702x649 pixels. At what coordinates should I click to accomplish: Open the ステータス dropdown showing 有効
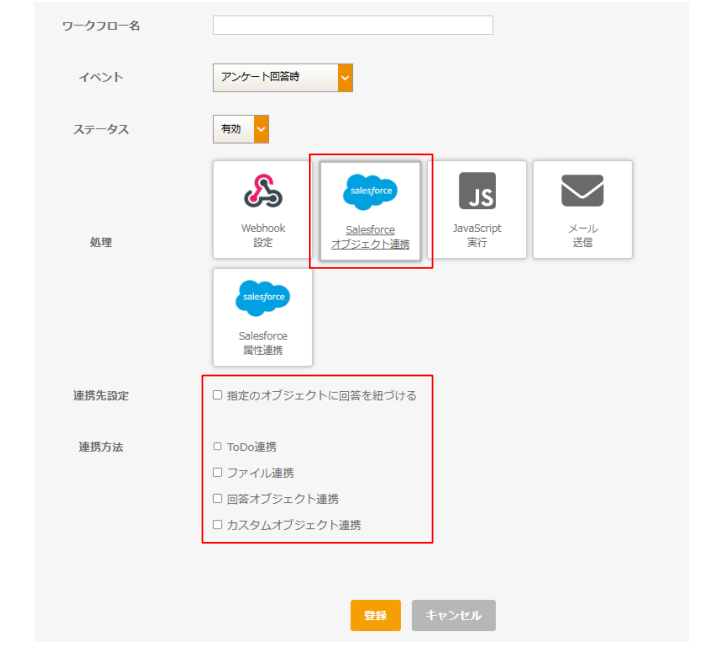coord(241,129)
